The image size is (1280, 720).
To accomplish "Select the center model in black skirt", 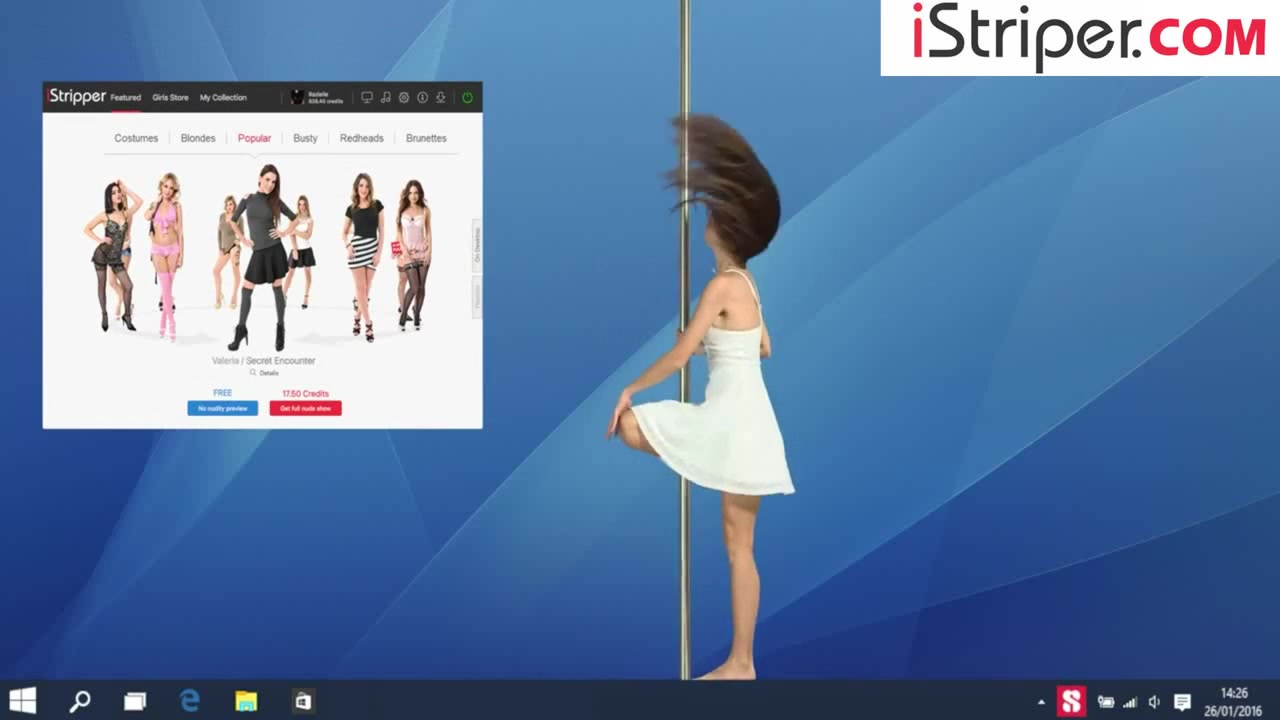I will point(264,257).
